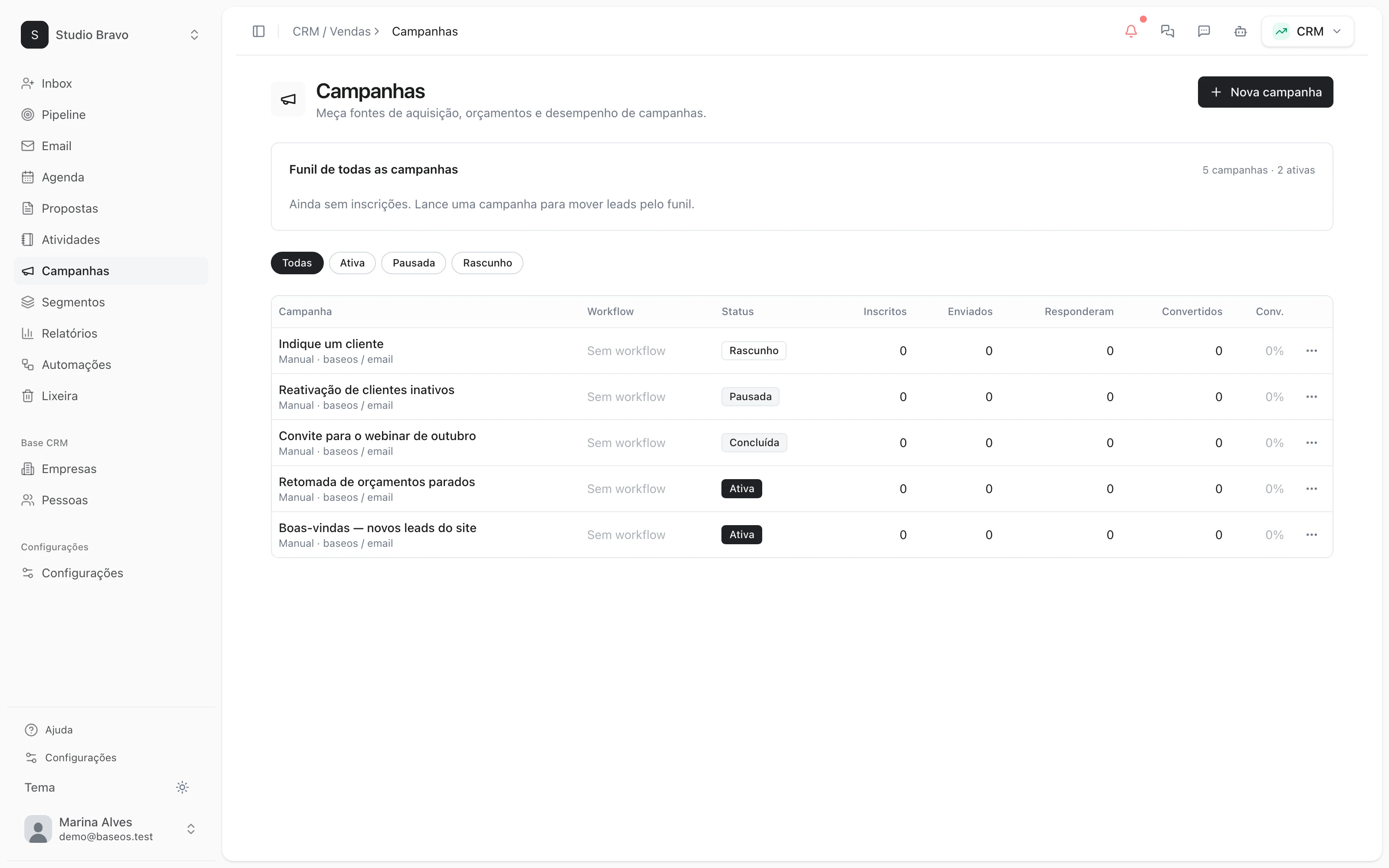Open actions menu for Indique um cliente

[x=1311, y=351]
